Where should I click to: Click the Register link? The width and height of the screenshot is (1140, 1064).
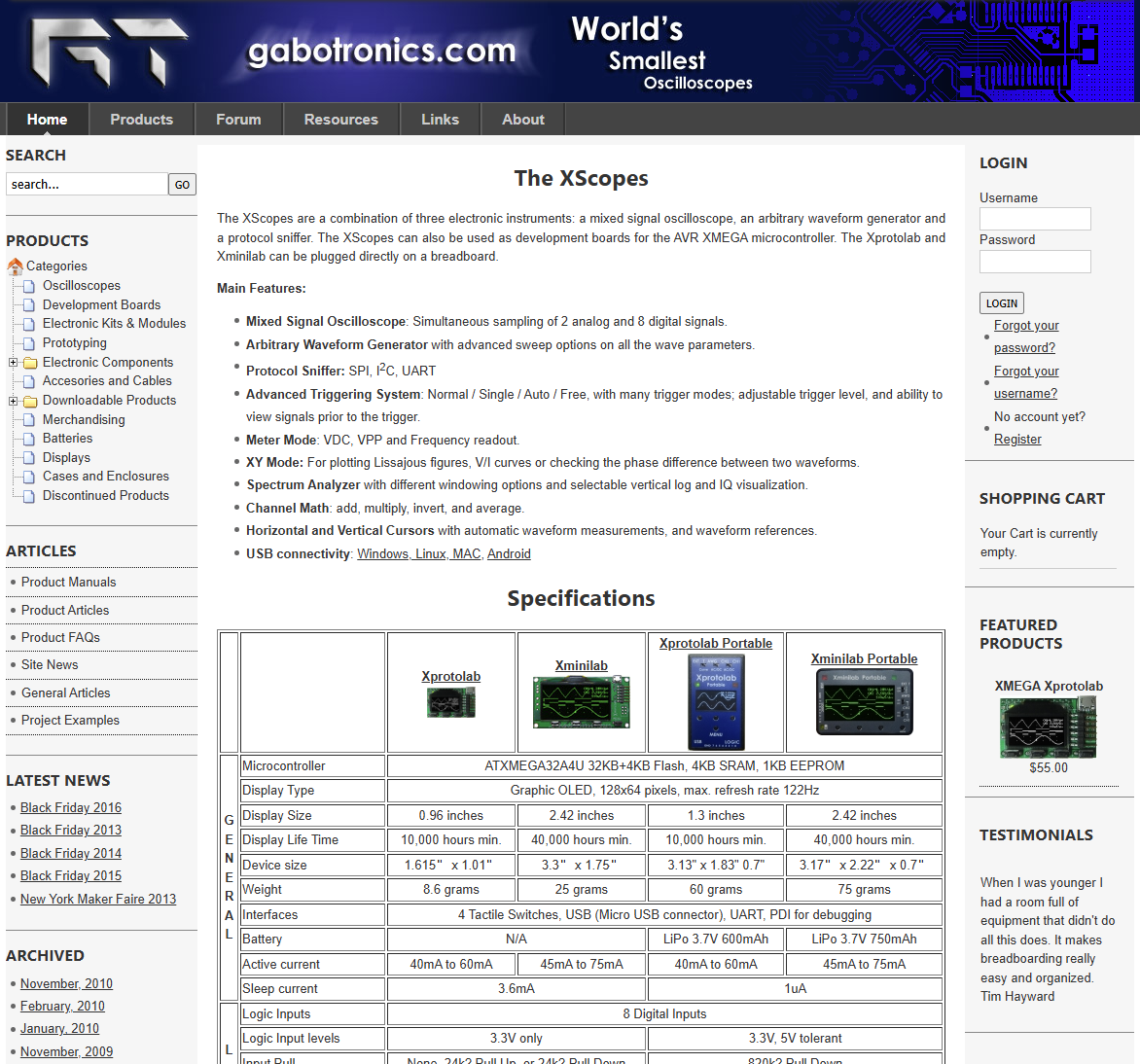[1016, 439]
